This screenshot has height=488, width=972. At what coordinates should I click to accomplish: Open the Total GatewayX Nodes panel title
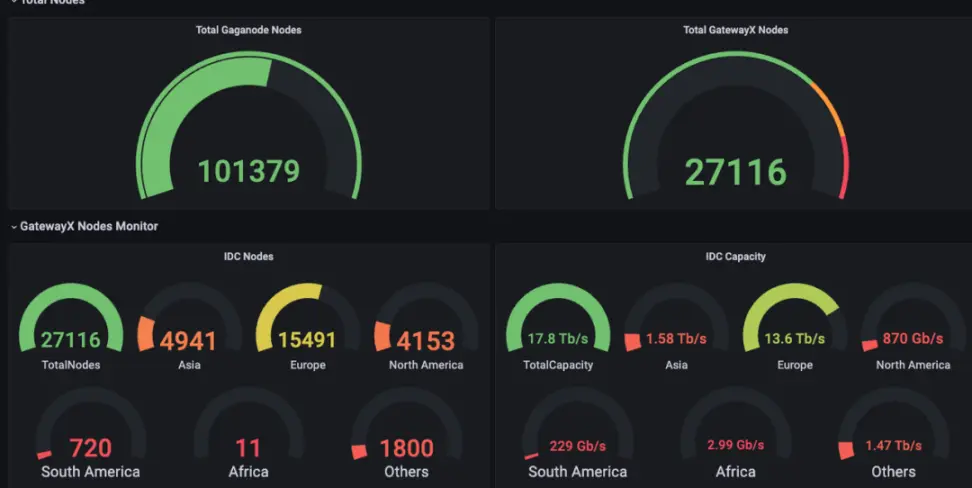point(735,30)
